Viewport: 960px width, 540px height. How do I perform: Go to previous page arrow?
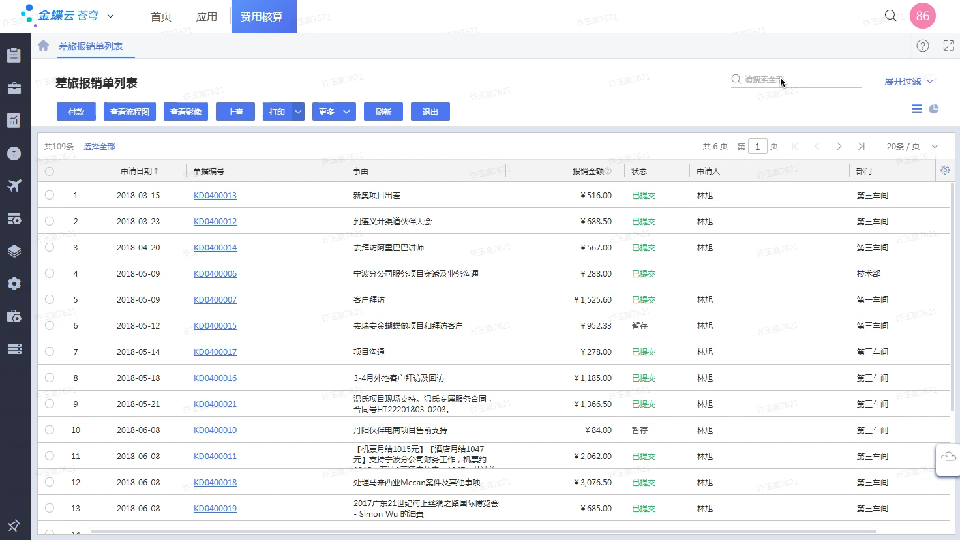pyautogui.click(x=817, y=146)
